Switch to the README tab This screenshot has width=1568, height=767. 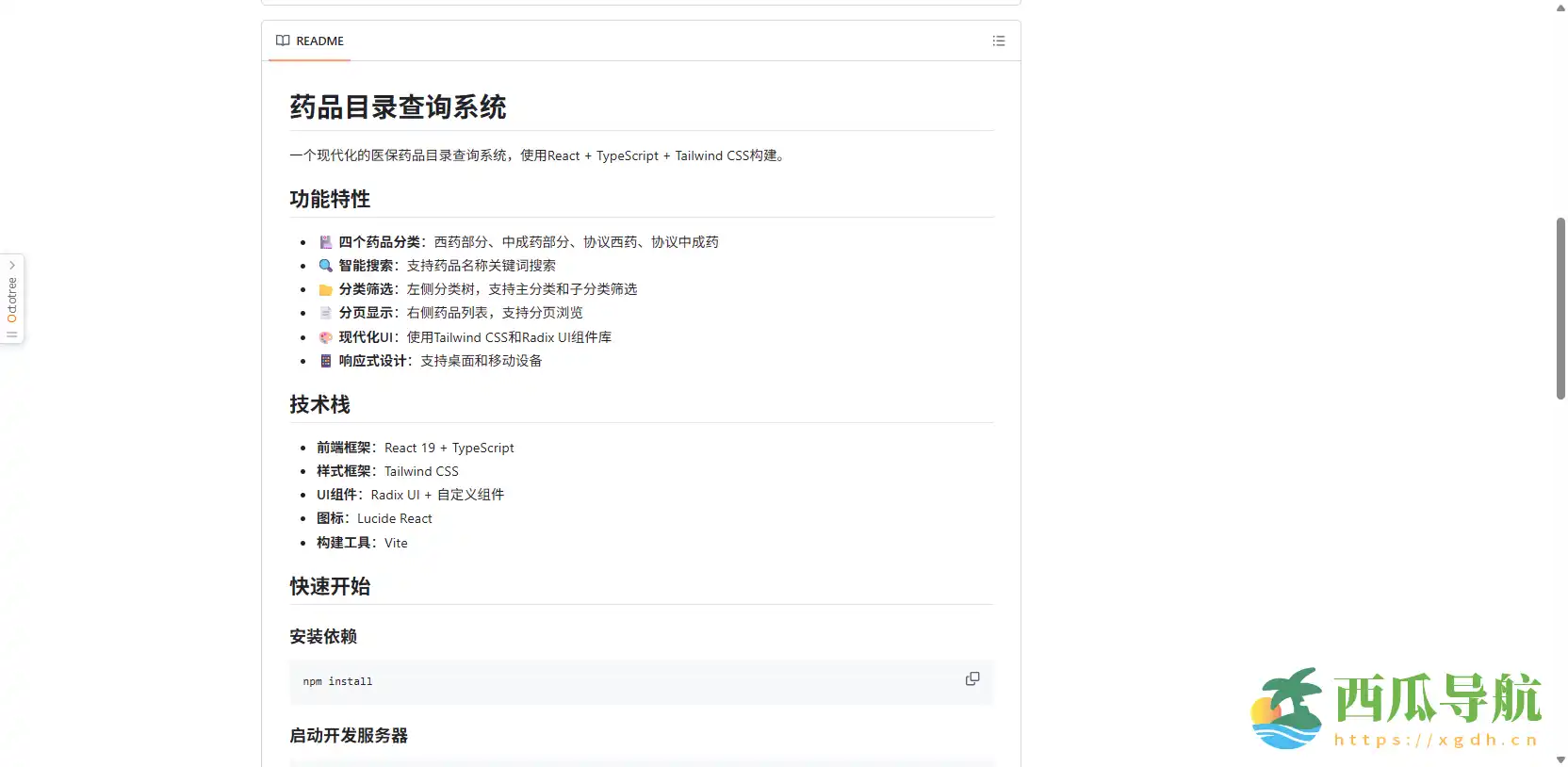(310, 41)
